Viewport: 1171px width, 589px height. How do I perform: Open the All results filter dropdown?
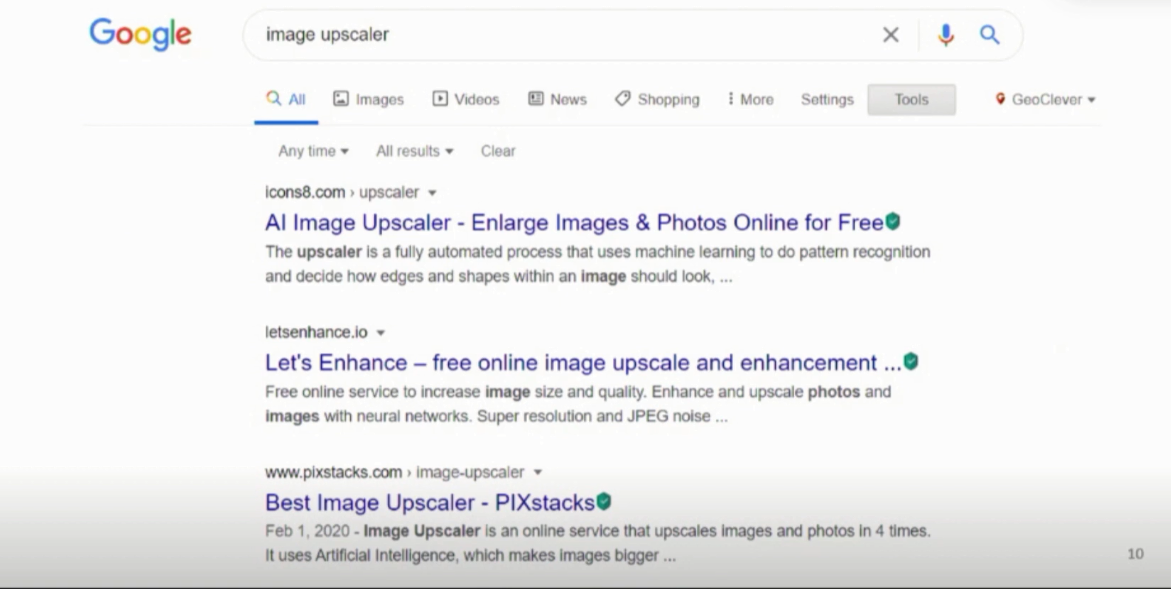(x=414, y=151)
